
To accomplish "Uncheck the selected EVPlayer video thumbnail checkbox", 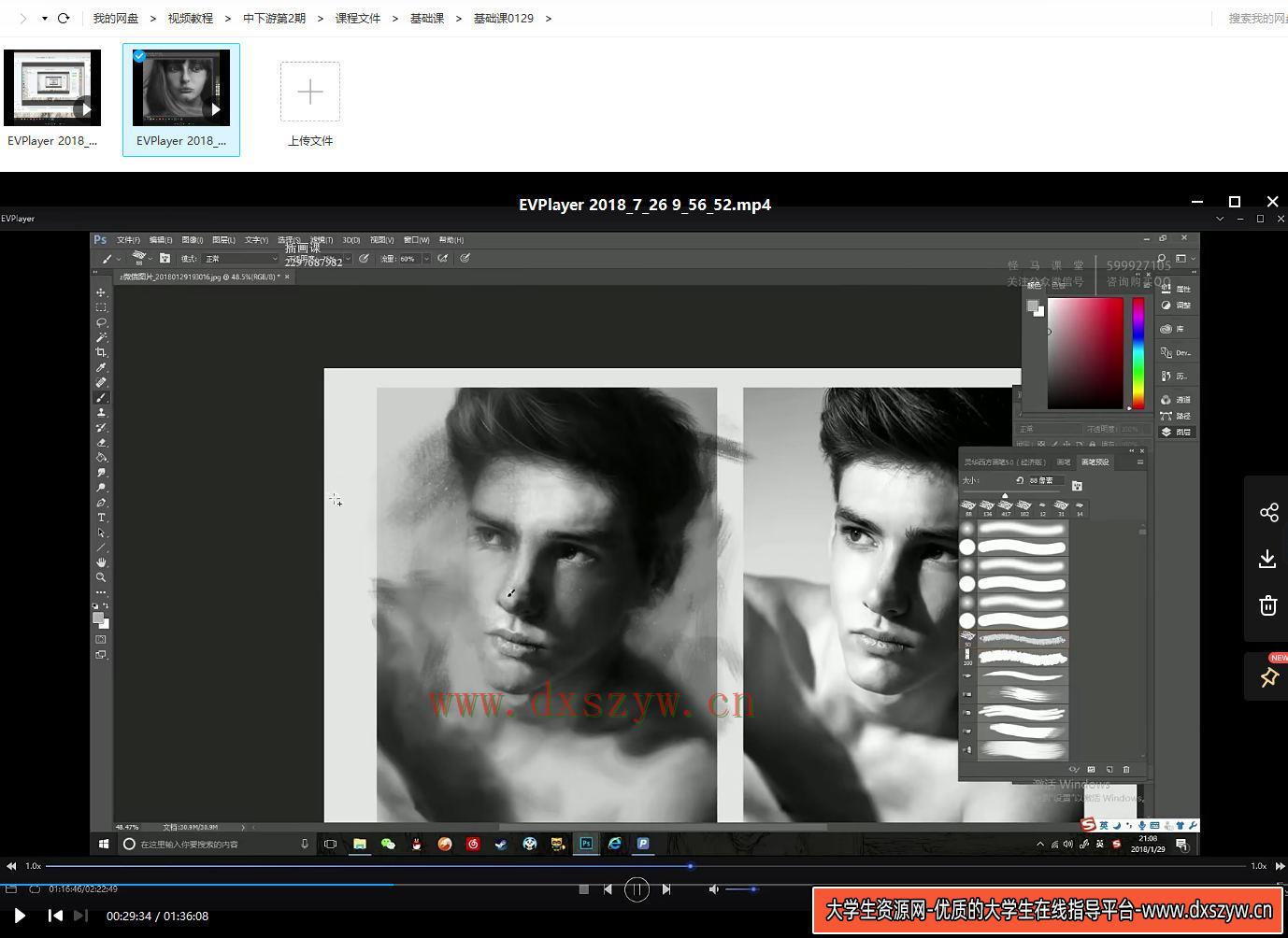I will (x=139, y=56).
